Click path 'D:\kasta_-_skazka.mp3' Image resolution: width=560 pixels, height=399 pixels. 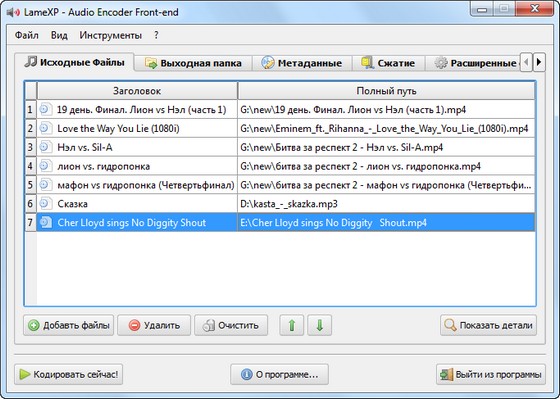[x=289, y=204]
